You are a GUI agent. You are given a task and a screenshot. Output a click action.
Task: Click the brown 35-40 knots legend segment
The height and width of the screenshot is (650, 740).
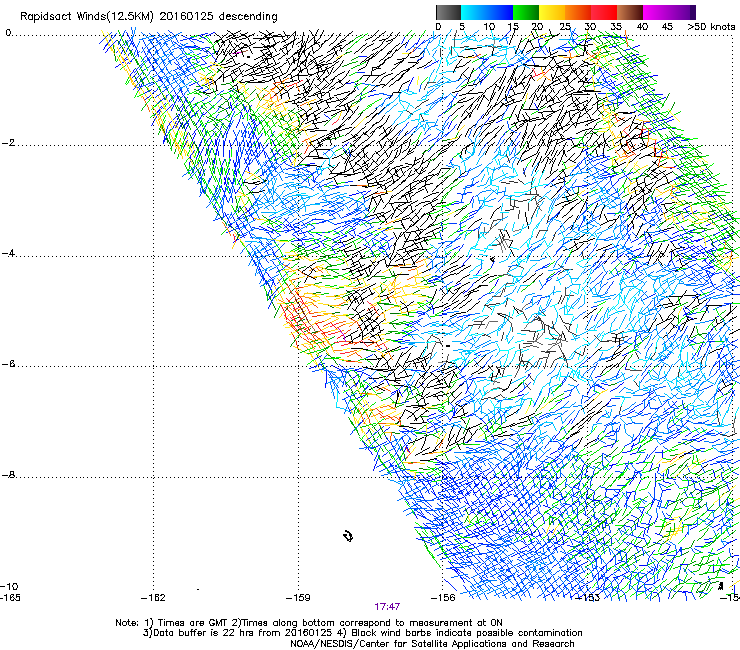click(630, 12)
